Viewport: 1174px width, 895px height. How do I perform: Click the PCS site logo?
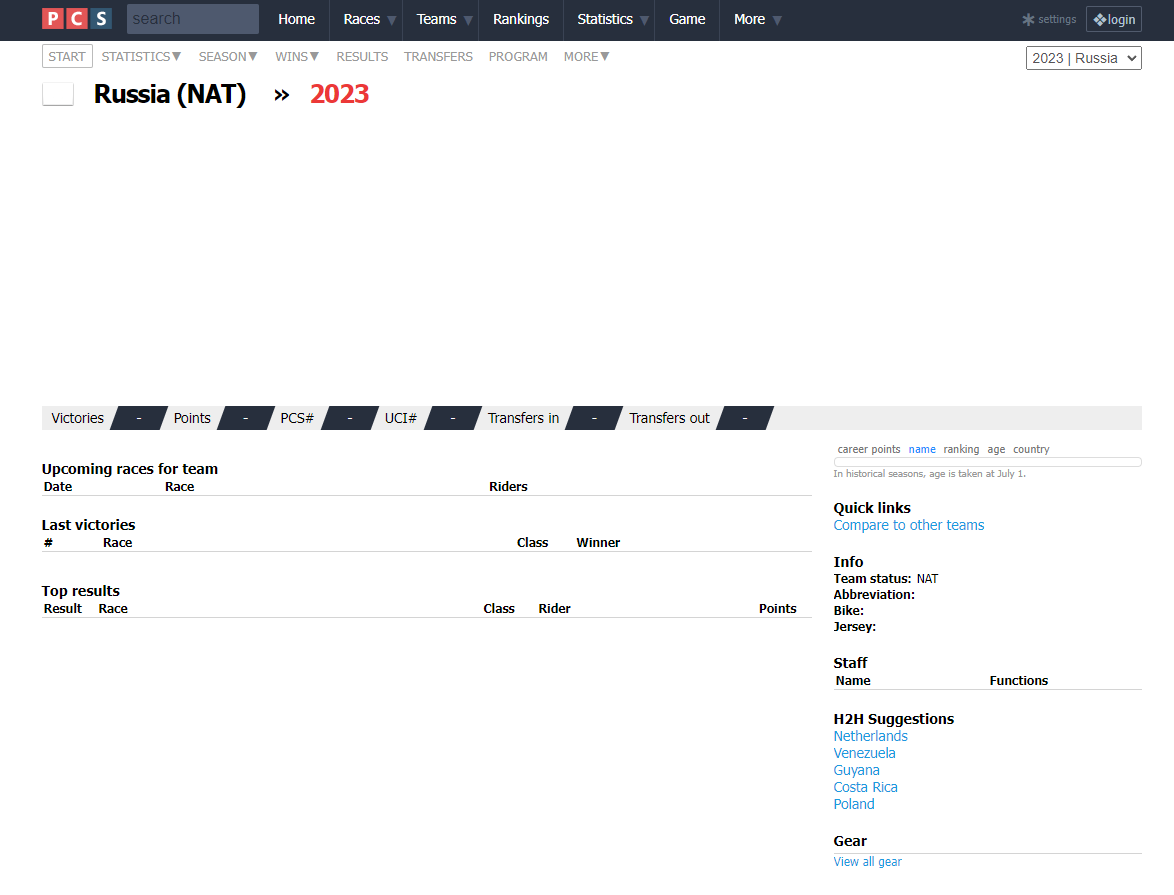pos(77,19)
